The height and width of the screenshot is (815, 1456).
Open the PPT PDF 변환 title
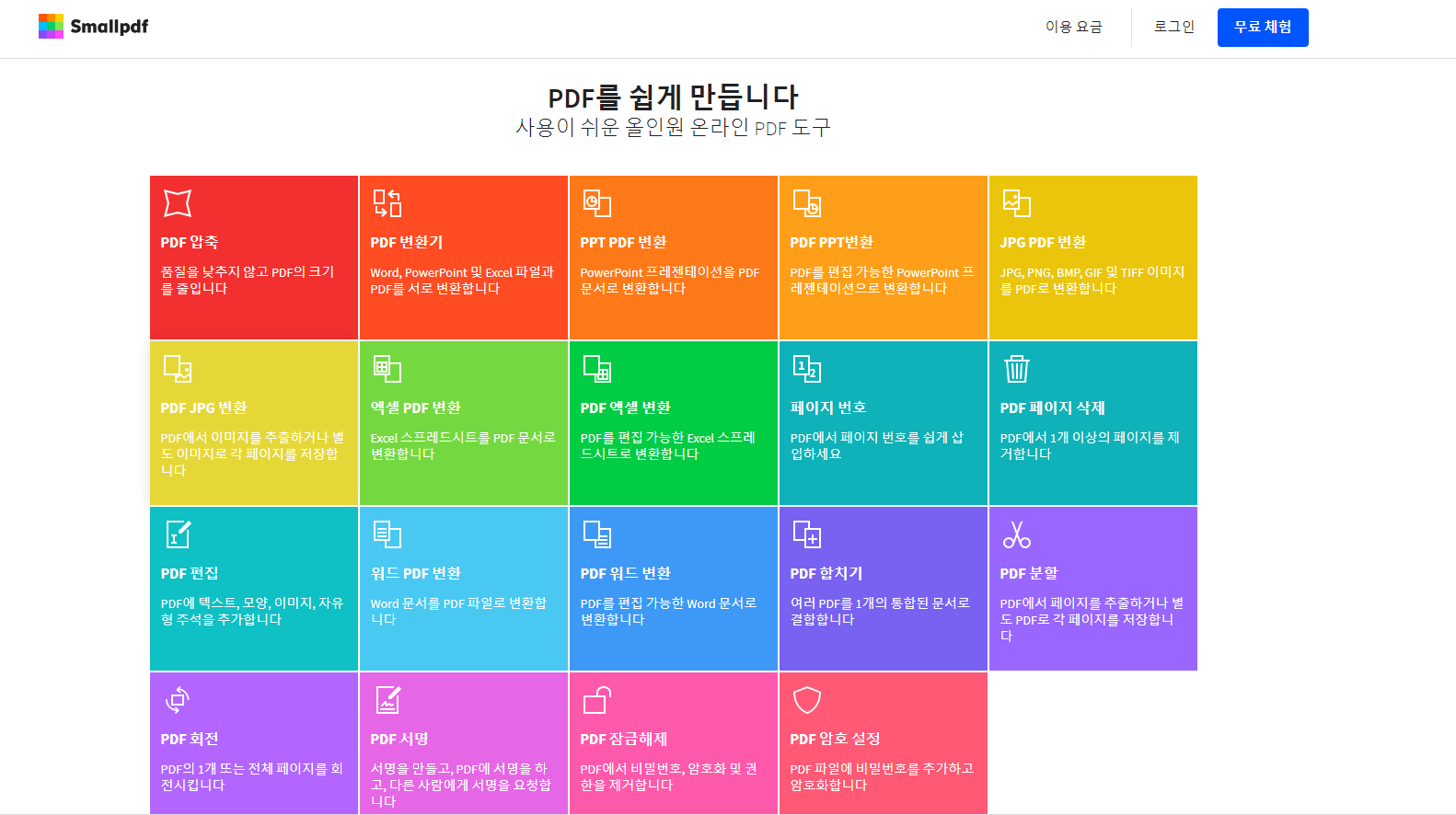click(x=623, y=242)
